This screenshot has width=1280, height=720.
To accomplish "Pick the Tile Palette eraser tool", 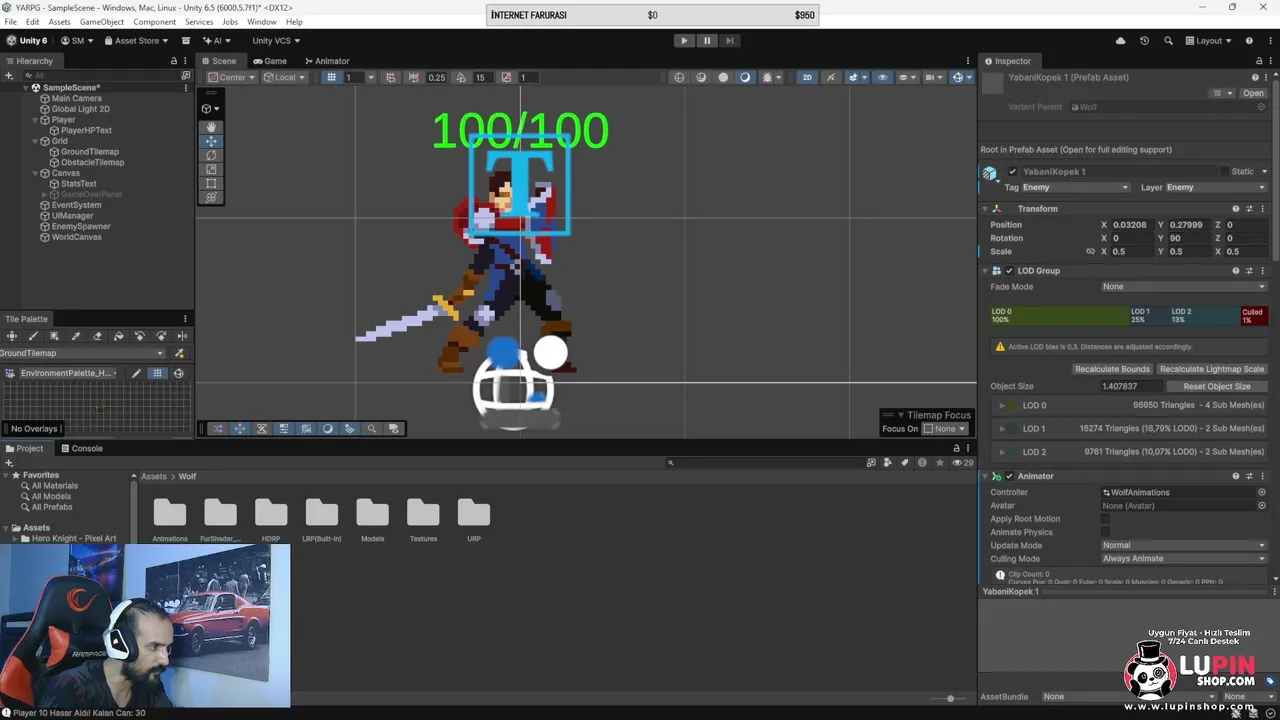I will pyautogui.click(x=97, y=336).
